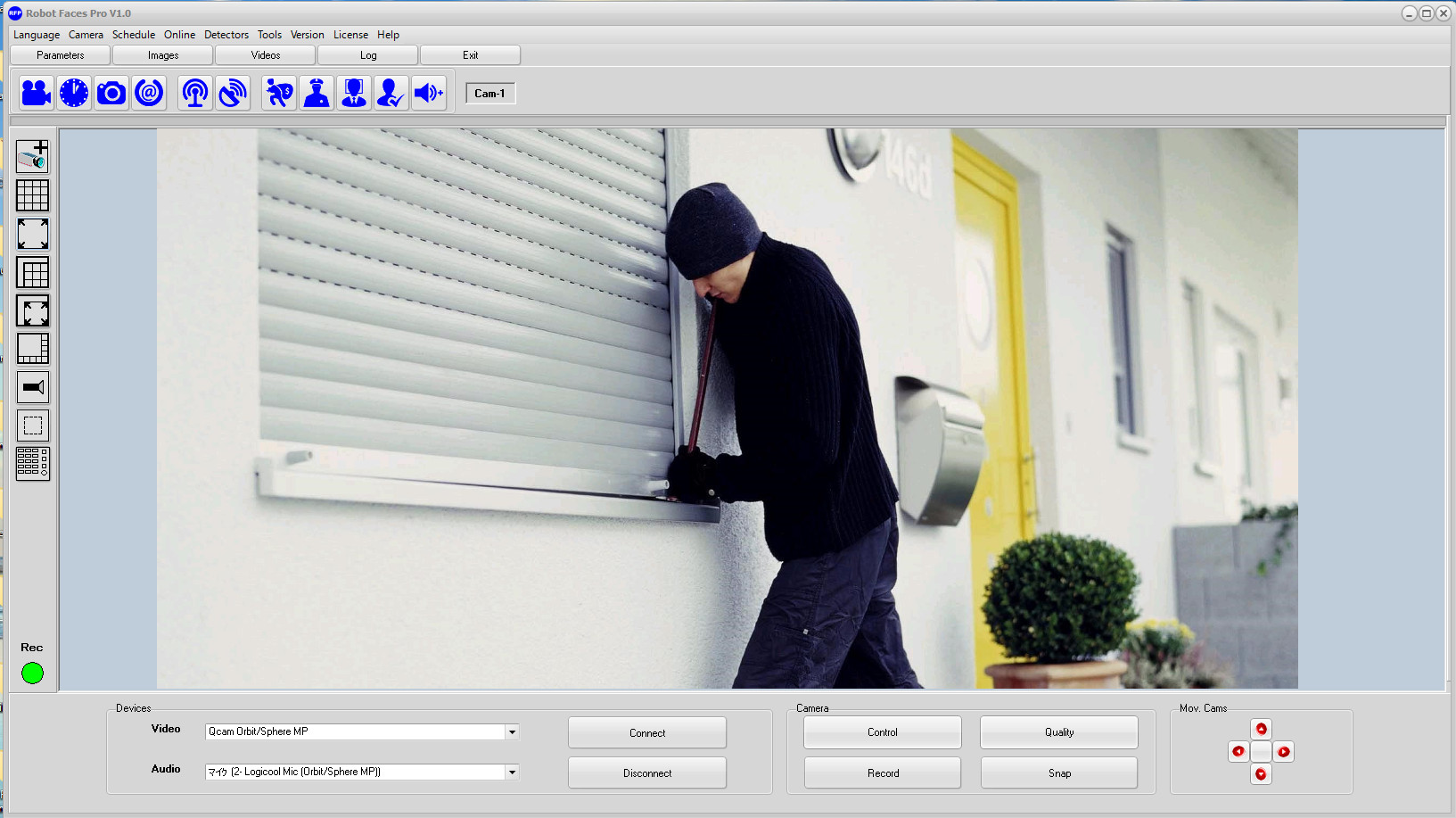Viewport: 1456px width, 818px height.
Task: Click the black camcorder side icon
Action: 33,387
